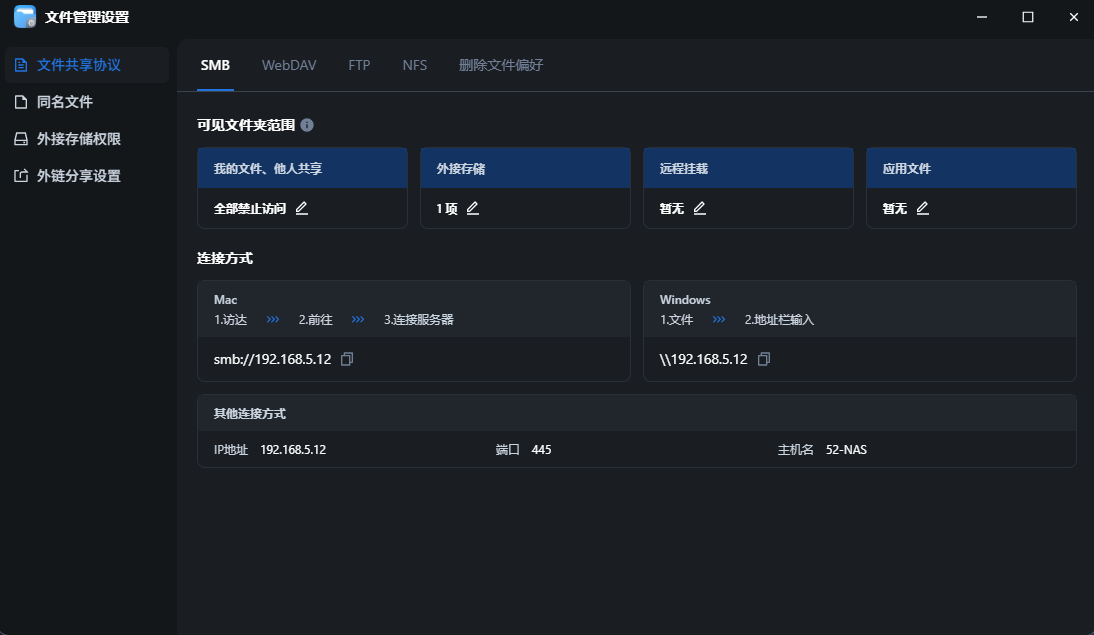The height and width of the screenshot is (635, 1094).
Task: Open the 删除文件偏好 tab
Action: click(x=501, y=65)
